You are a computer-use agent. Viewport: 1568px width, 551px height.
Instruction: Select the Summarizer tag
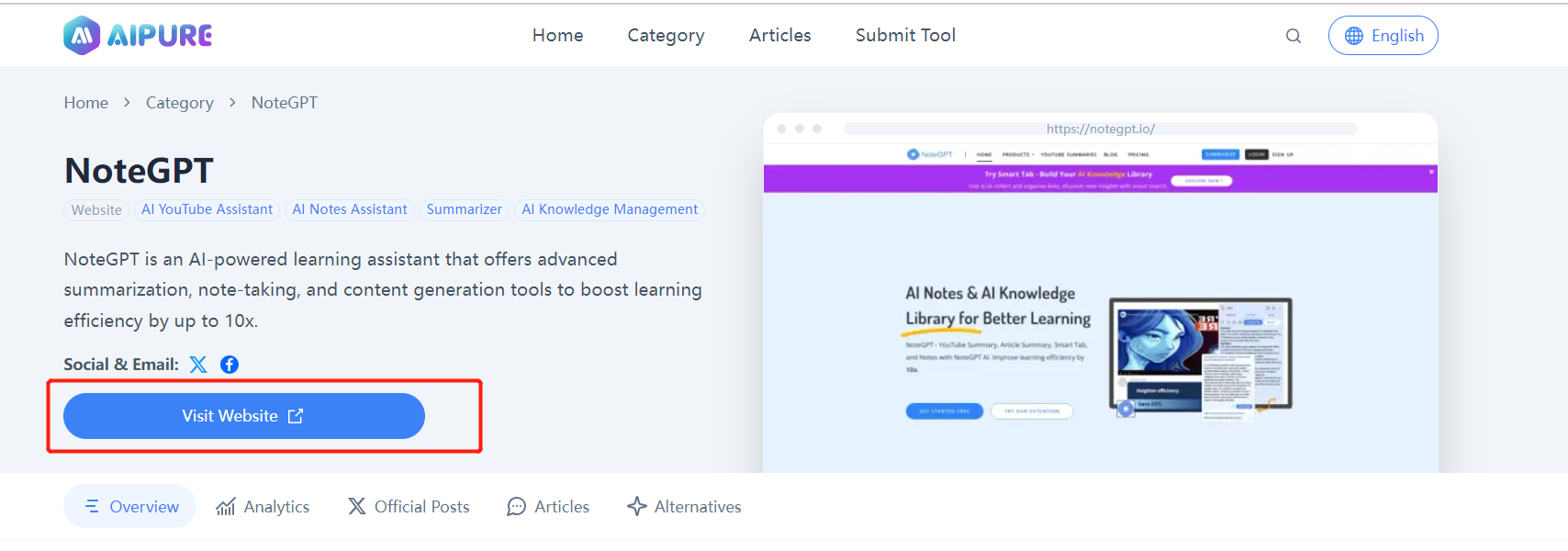pos(465,209)
